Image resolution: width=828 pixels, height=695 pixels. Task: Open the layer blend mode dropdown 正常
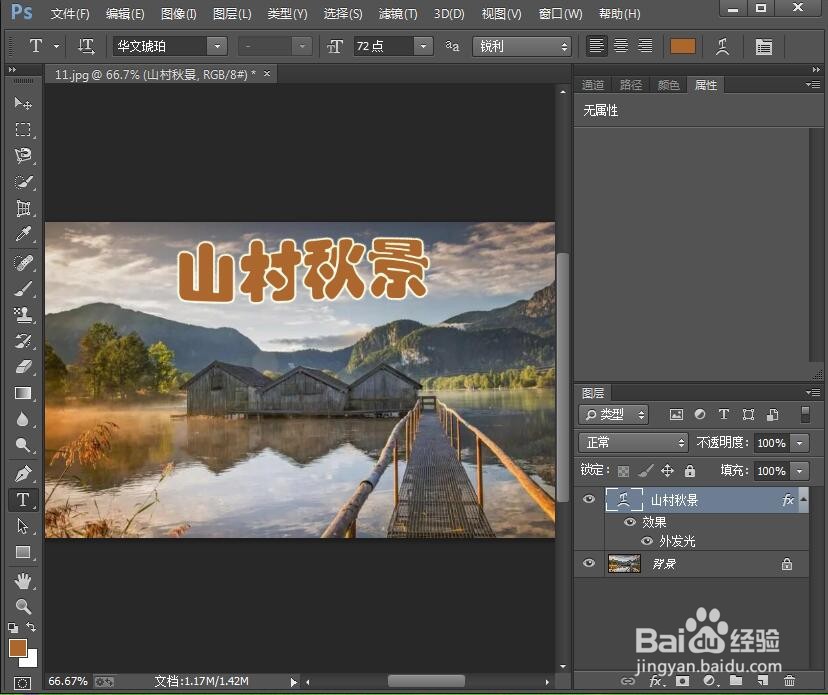click(633, 443)
